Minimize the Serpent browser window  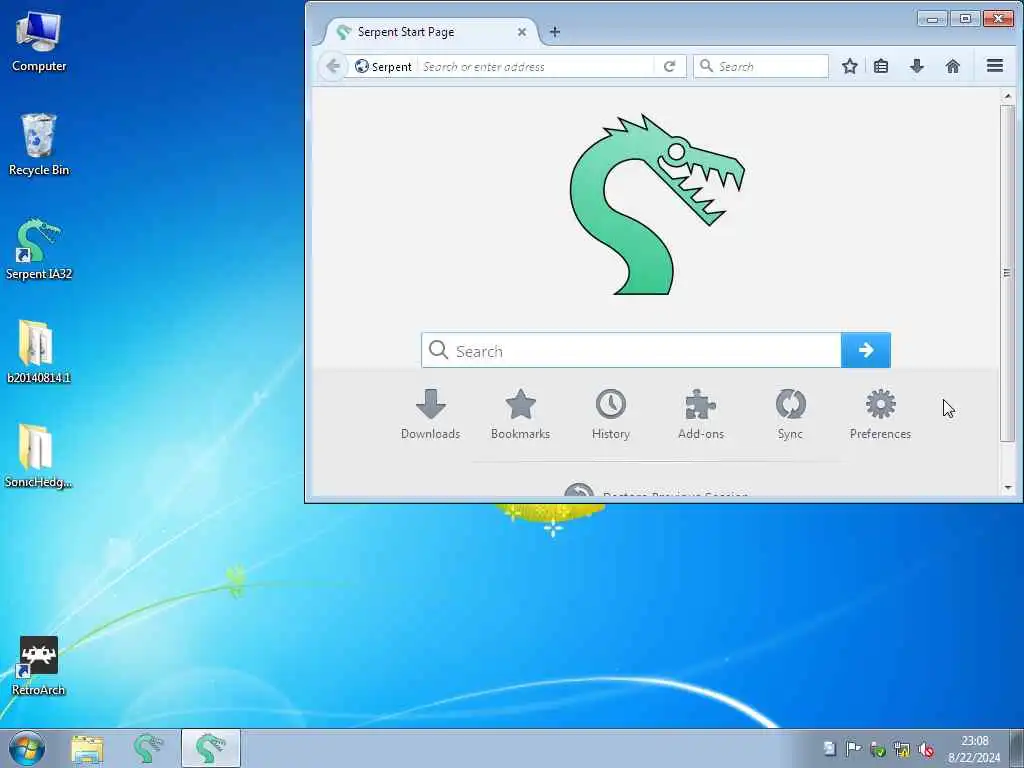(933, 19)
